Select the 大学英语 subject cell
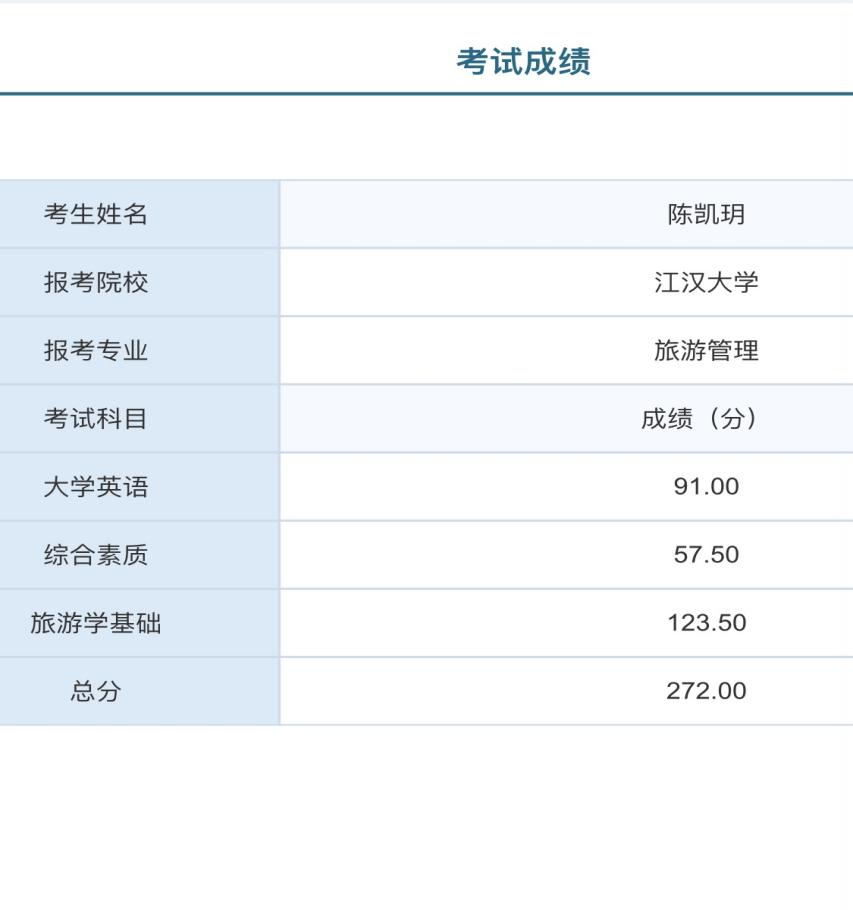The image size is (853, 910). pyautogui.click(x=96, y=487)
